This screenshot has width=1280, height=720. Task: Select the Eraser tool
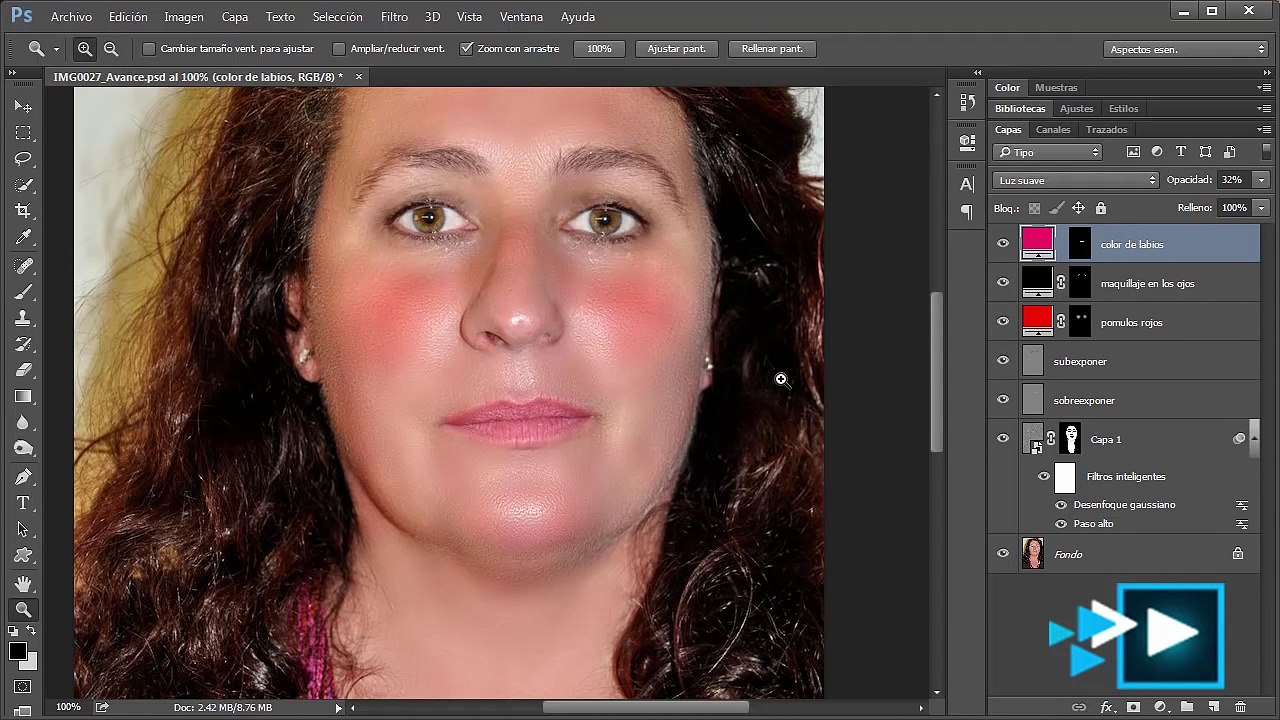23,370
